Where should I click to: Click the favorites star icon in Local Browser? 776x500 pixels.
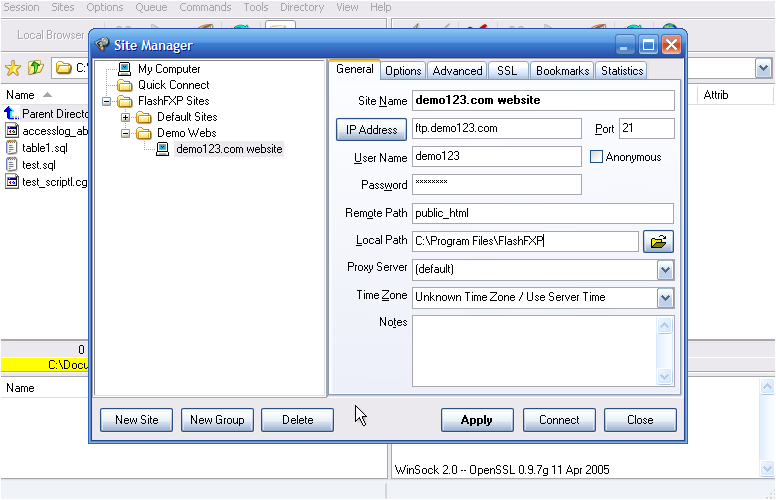click(x=13, y=68)
